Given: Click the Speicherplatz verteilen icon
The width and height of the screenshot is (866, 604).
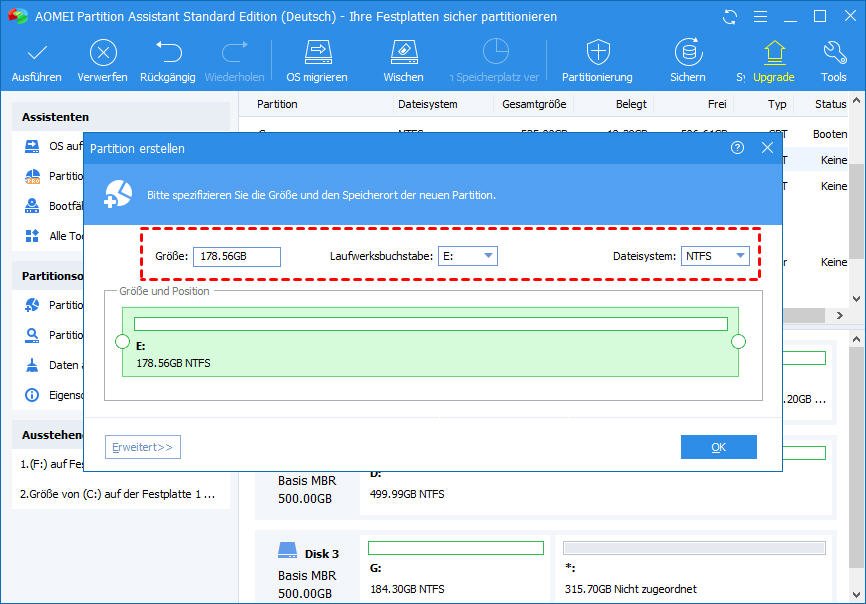Looking at the screenshot, I should pos(495,52).
